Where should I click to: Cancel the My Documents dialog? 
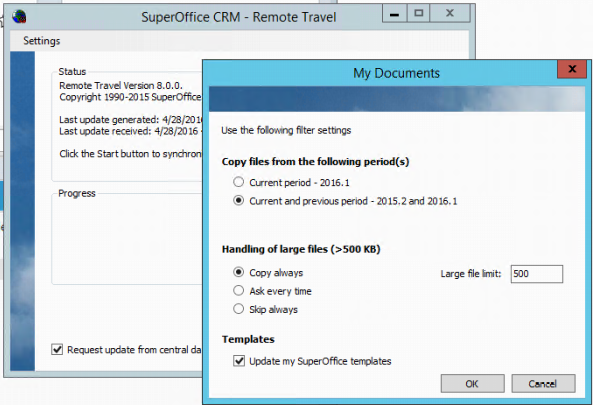click(x=543, y=383)
